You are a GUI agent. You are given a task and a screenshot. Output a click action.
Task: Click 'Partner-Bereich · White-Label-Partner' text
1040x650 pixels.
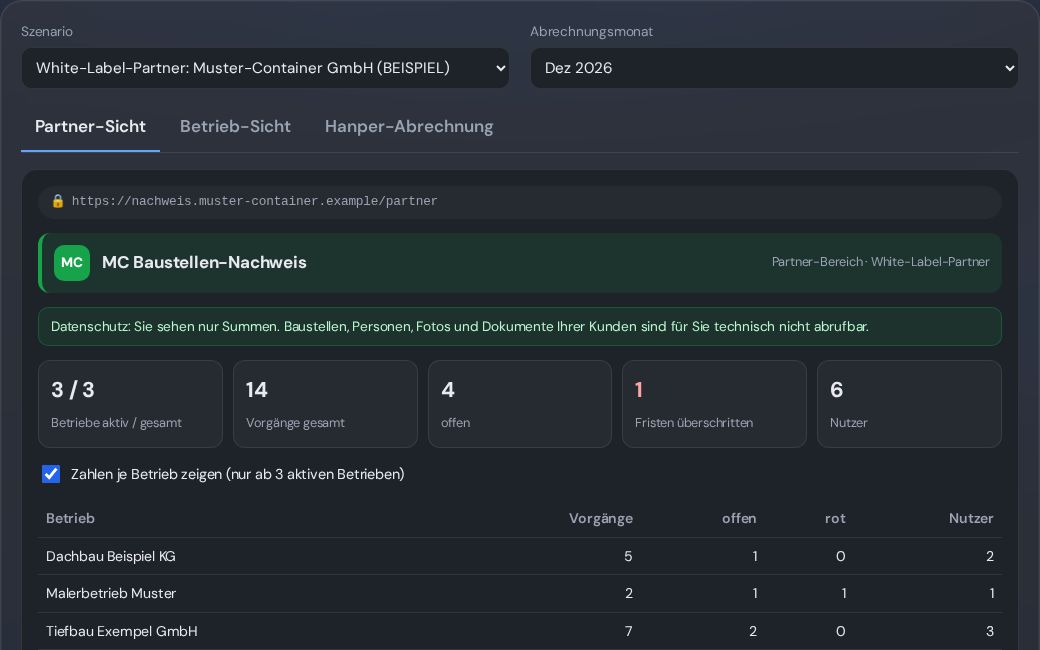click(x=880, y=262)
